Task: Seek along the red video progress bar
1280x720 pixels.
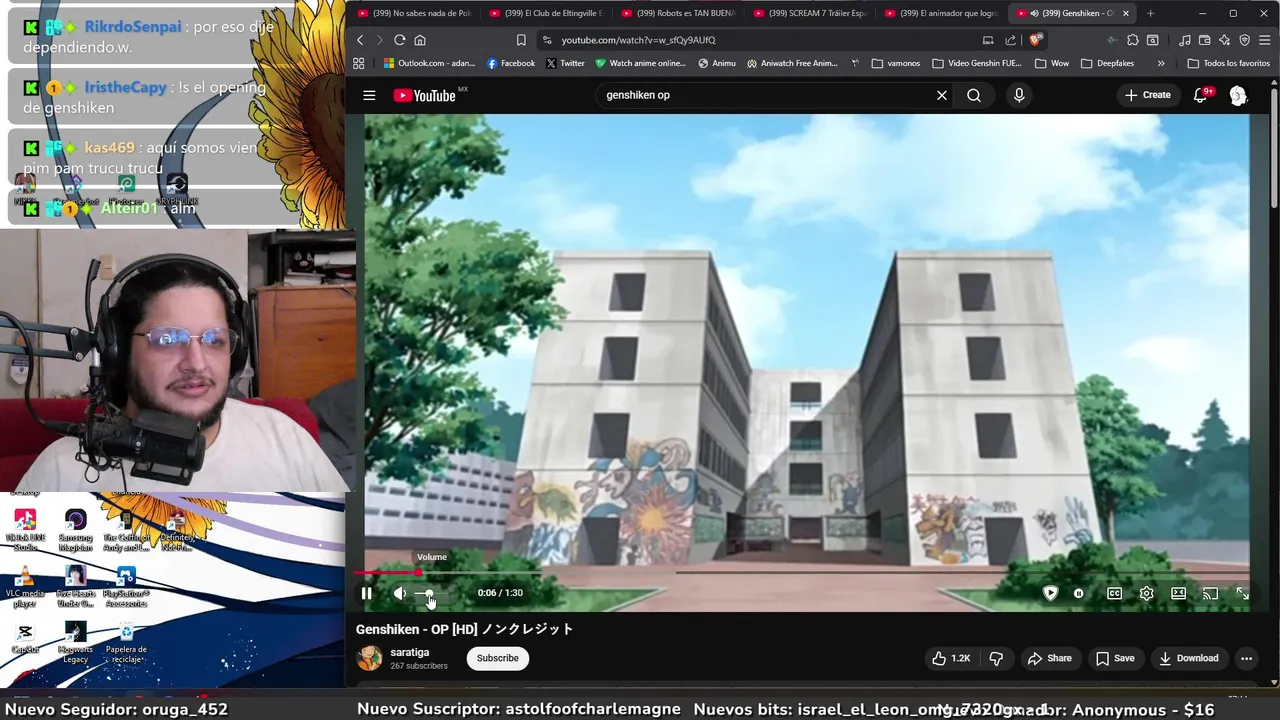Action: [x=387, y=573]
